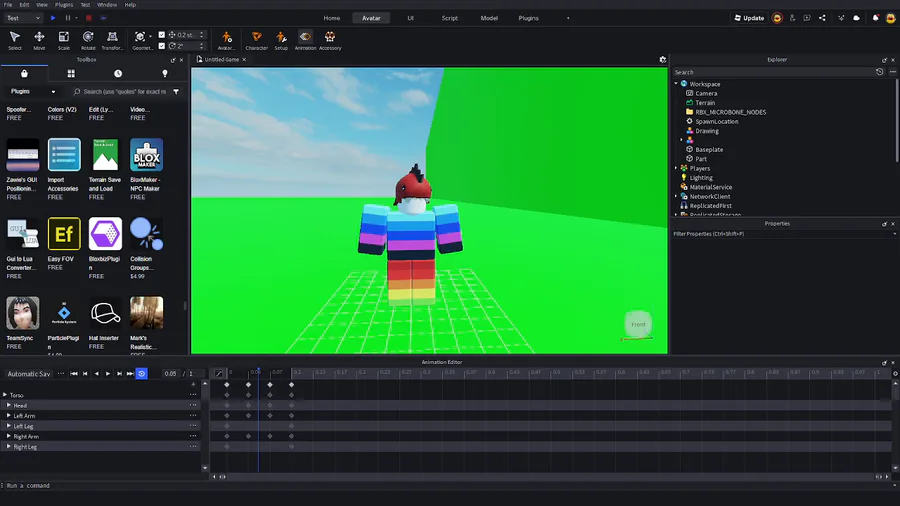Open notifications bell in top bar
900x506 pixels.
[875, 18]
